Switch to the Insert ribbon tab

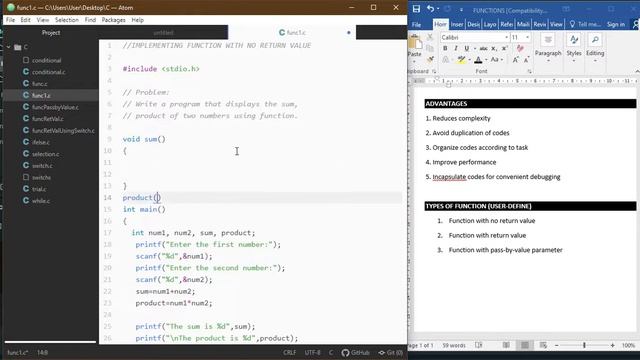pos(457,24)
